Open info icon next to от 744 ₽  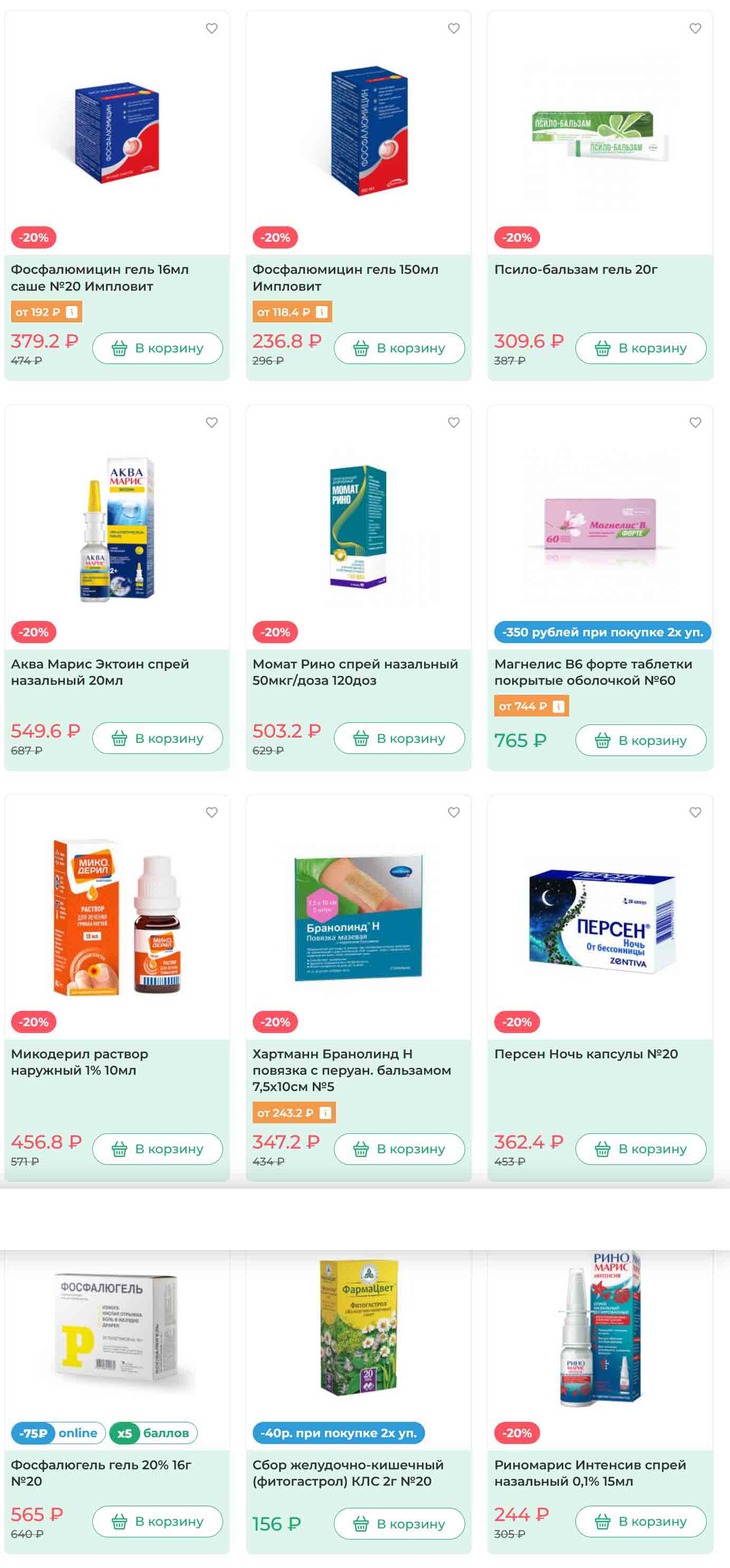click(x=559, y=706)
